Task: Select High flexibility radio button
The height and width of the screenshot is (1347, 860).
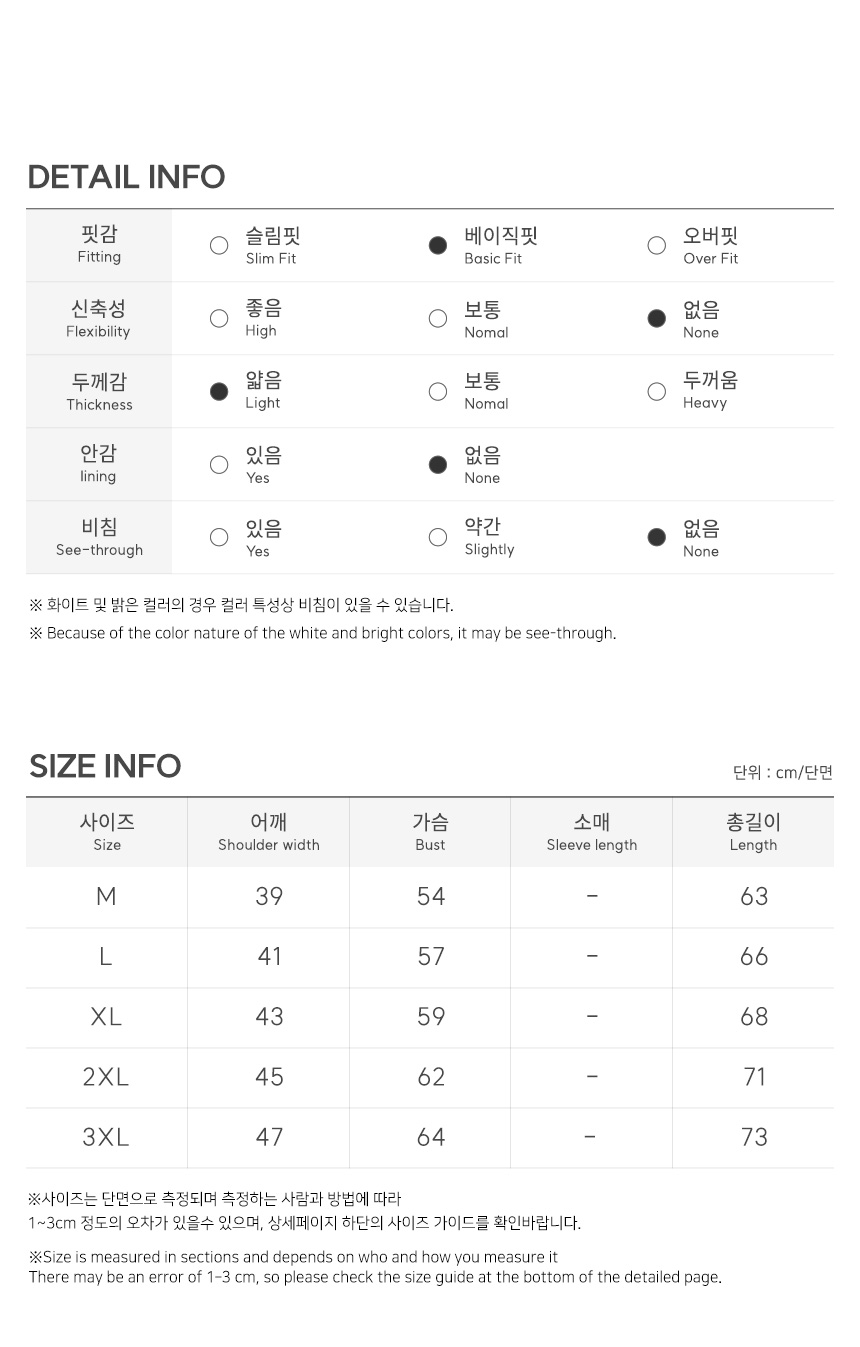Action: coord(219,319)
